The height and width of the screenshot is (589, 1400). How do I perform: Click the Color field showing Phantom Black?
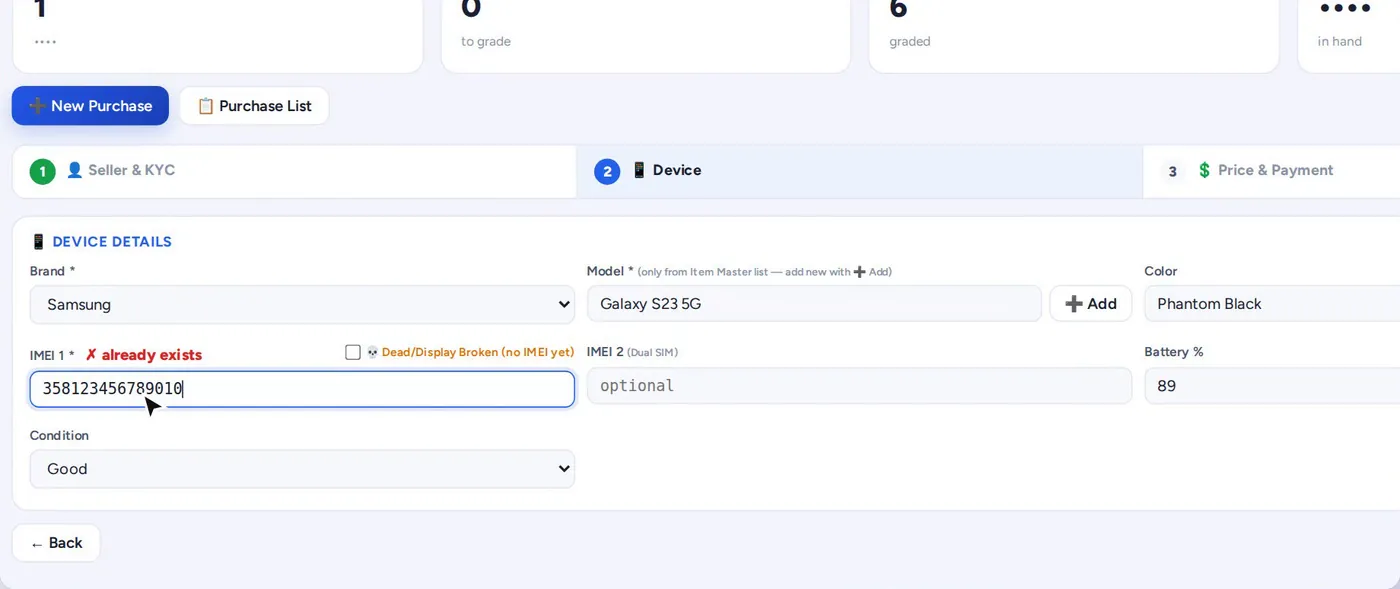[x=1272, y=304]
